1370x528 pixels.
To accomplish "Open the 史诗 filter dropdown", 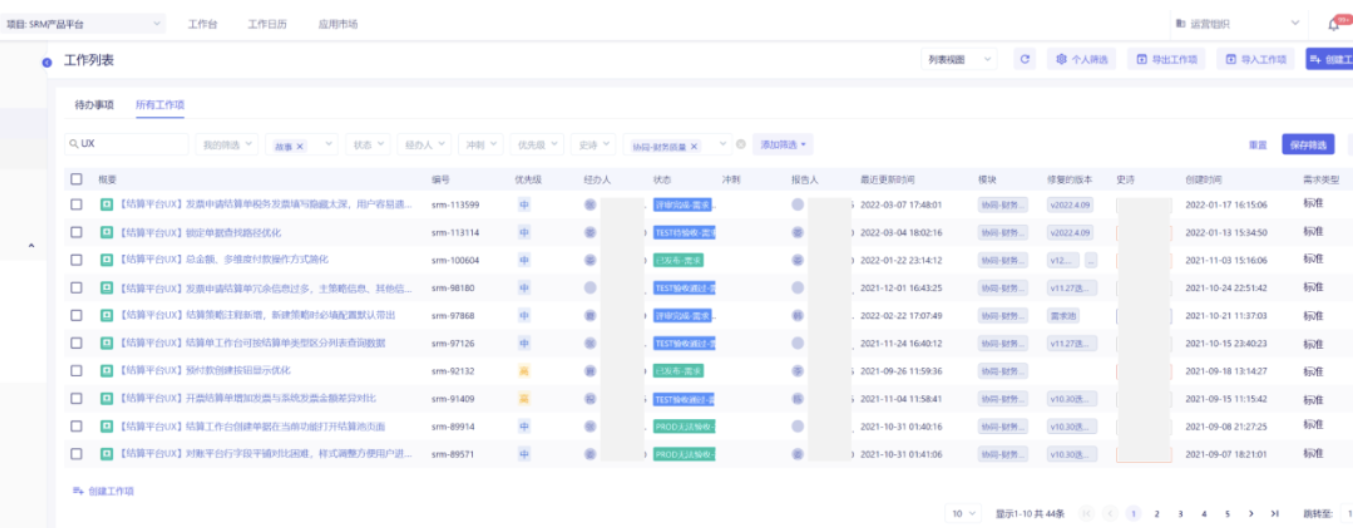I will tap(594, 145).
